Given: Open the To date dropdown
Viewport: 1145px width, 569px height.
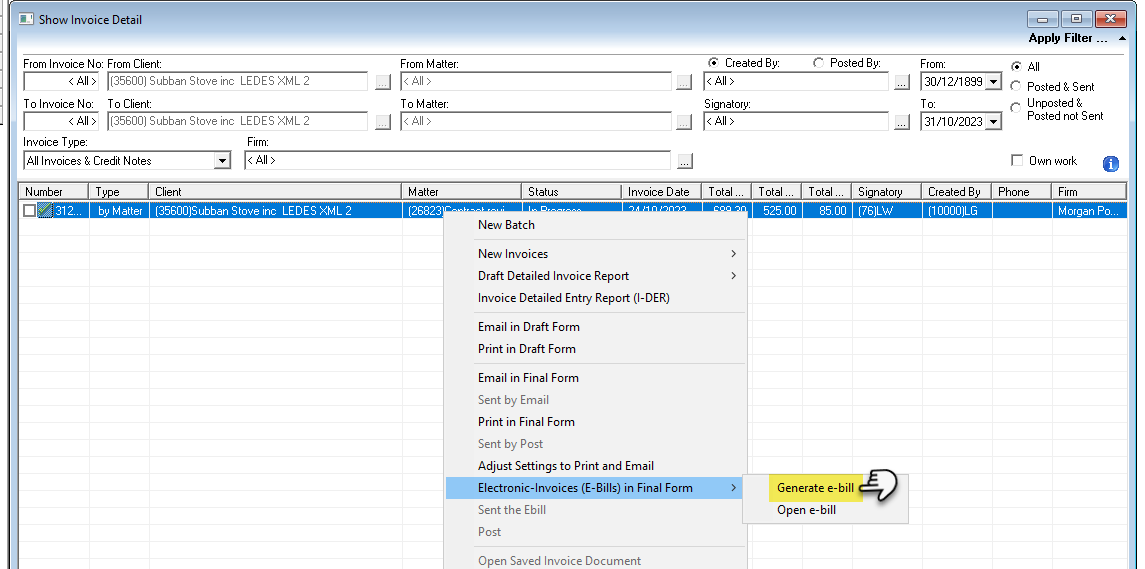Looking at the screenshot, I should [992, 122].
